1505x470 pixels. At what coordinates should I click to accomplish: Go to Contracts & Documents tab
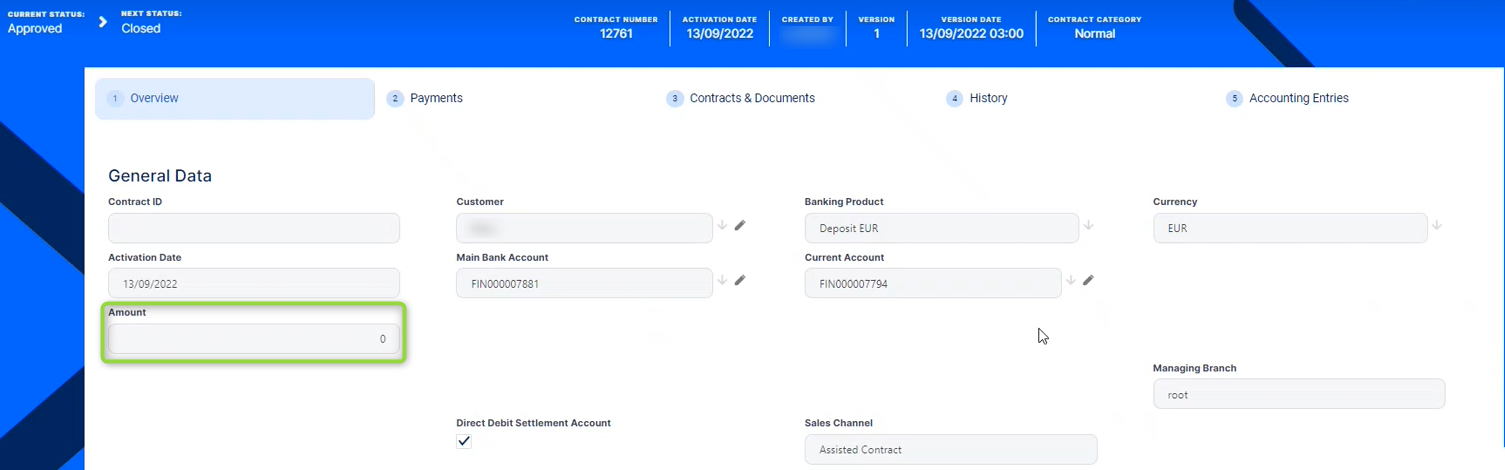coord(752,99)
